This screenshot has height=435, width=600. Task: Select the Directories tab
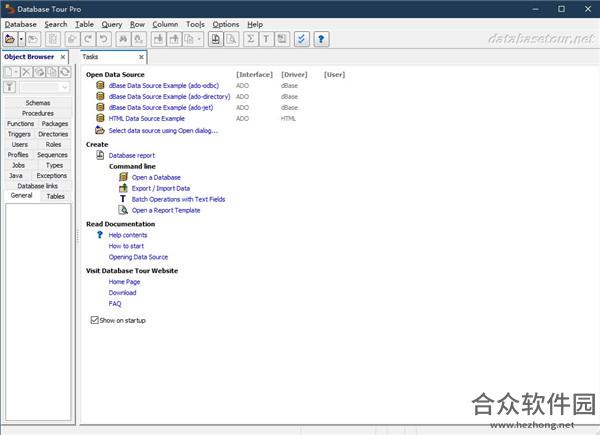click(53, 134)
